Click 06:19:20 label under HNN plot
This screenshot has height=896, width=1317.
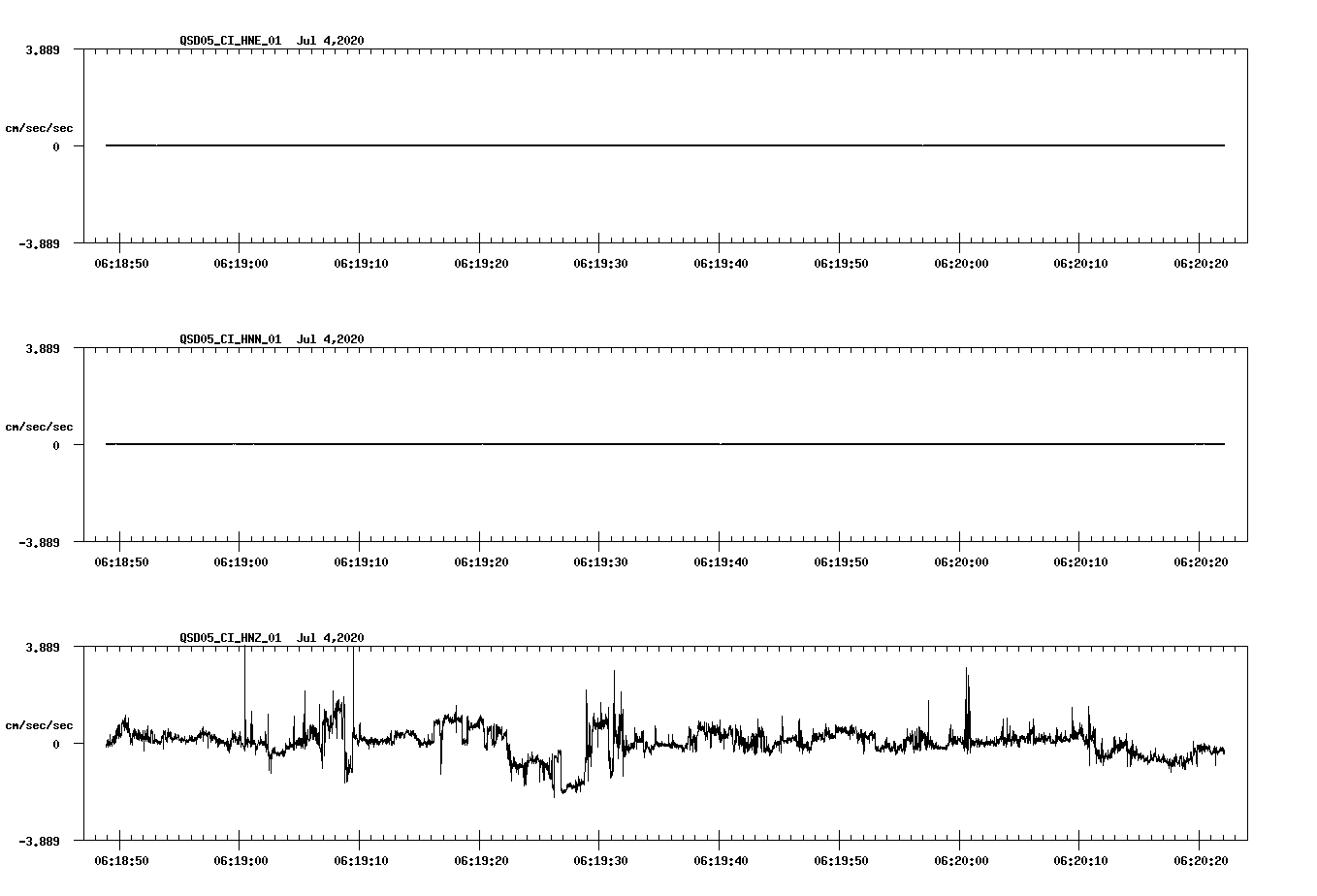point(481,562)
